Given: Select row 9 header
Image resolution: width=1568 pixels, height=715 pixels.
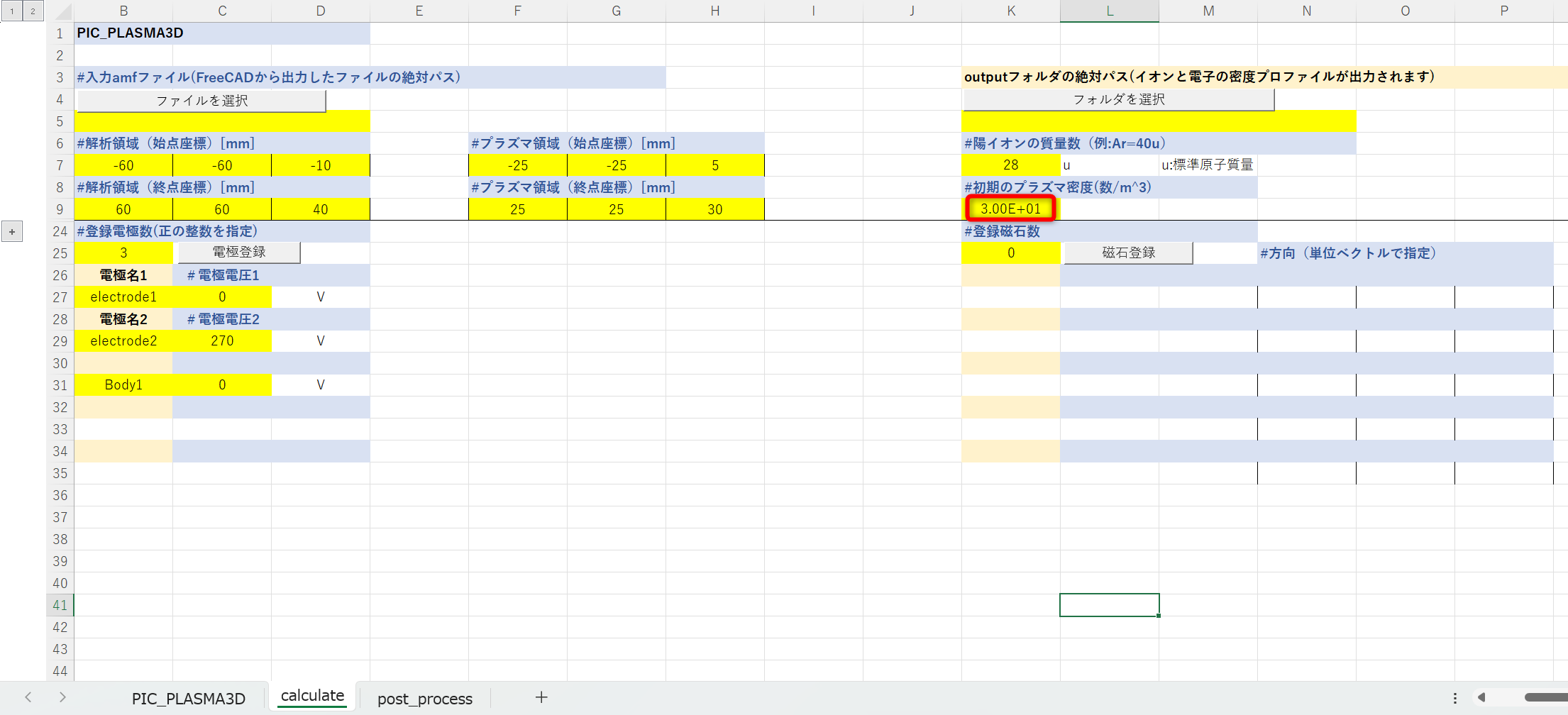Looking at the screenshot, I should pyautogui.click(x=60, y=209).
